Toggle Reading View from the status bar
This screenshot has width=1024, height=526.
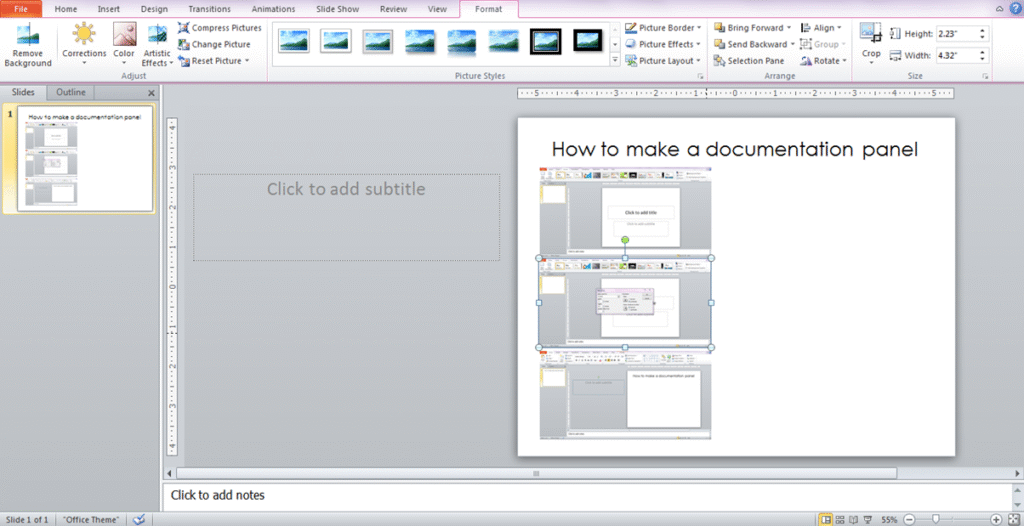click(x=853, y=520)
